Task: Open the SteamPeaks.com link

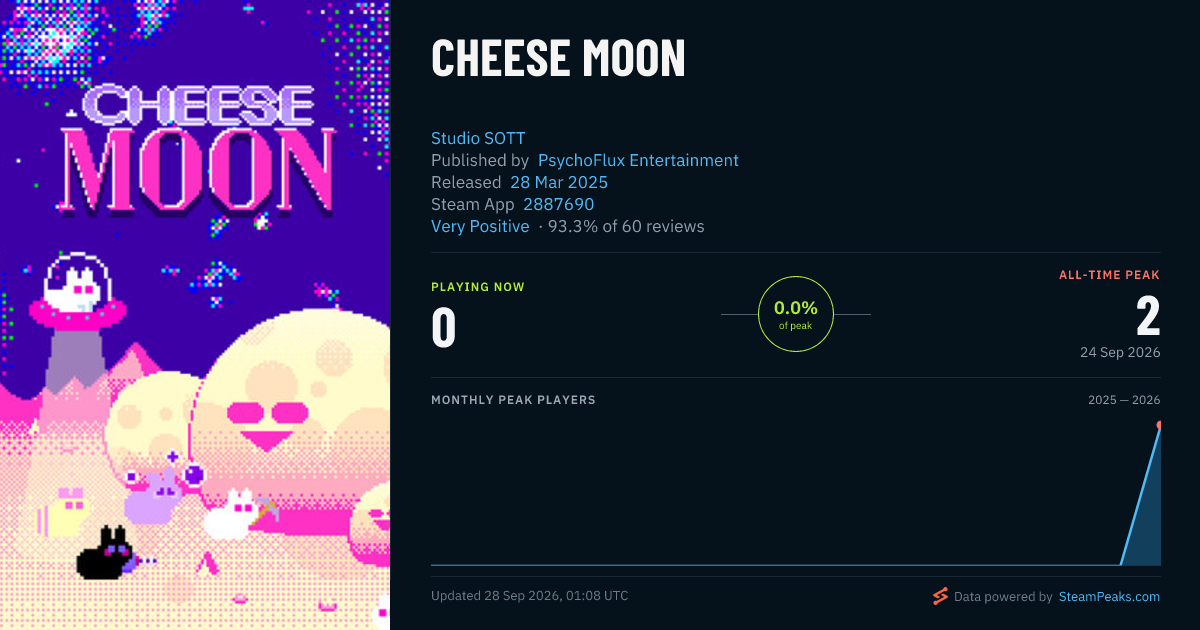Action: click(1109, 596)
